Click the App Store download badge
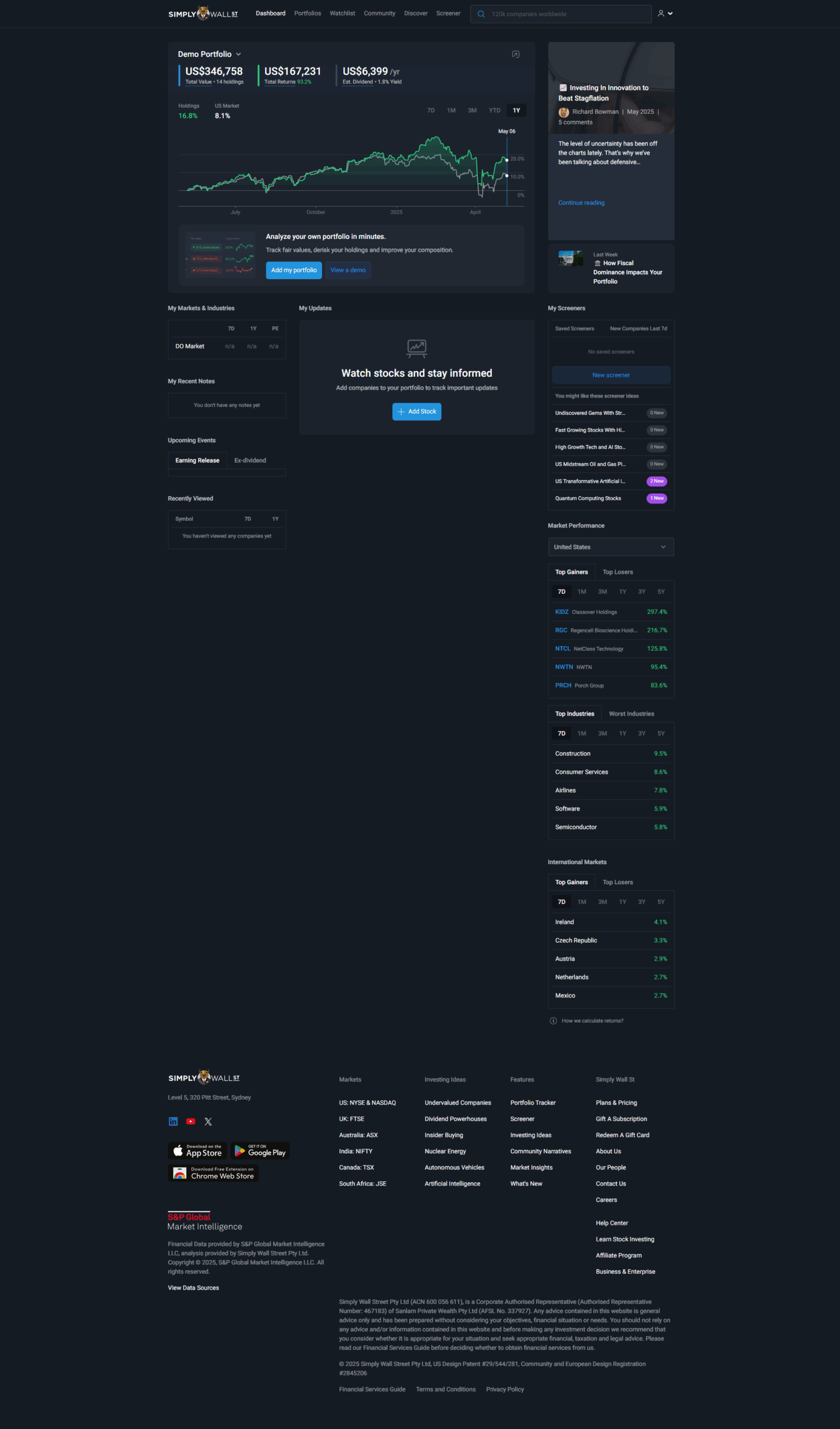This screenshot has width=840, height=1429. [198, 1150]
